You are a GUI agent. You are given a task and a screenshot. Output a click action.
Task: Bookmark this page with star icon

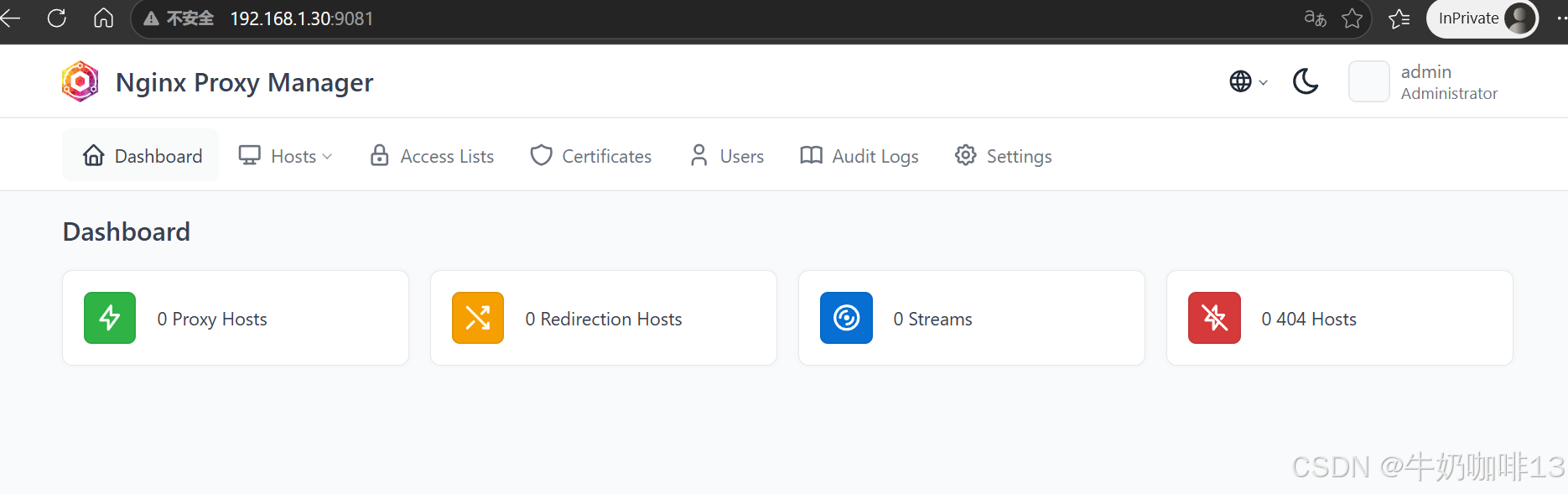(x=1352, y=18)
